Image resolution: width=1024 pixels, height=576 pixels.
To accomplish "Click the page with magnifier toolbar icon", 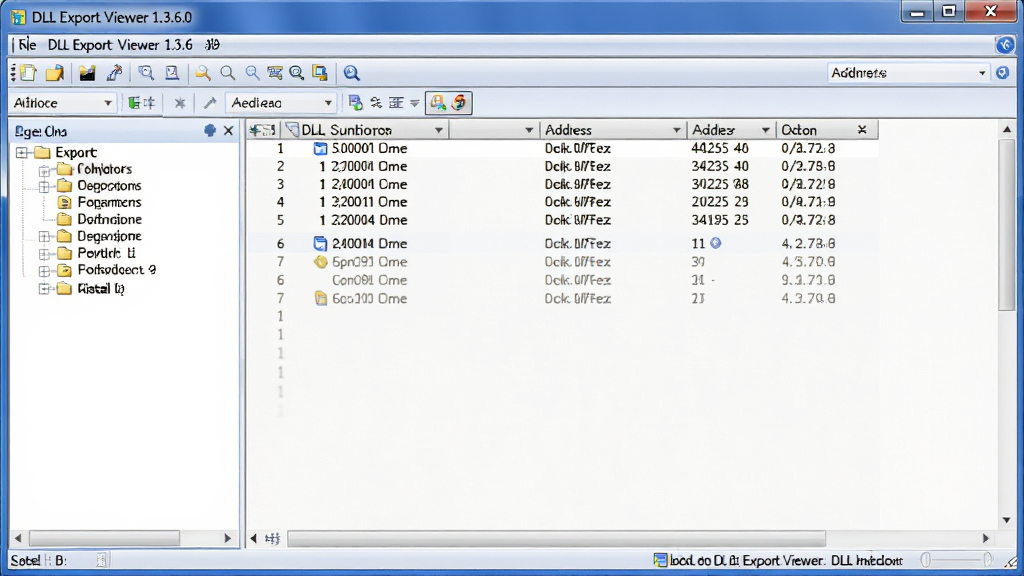I will (146, 72).
